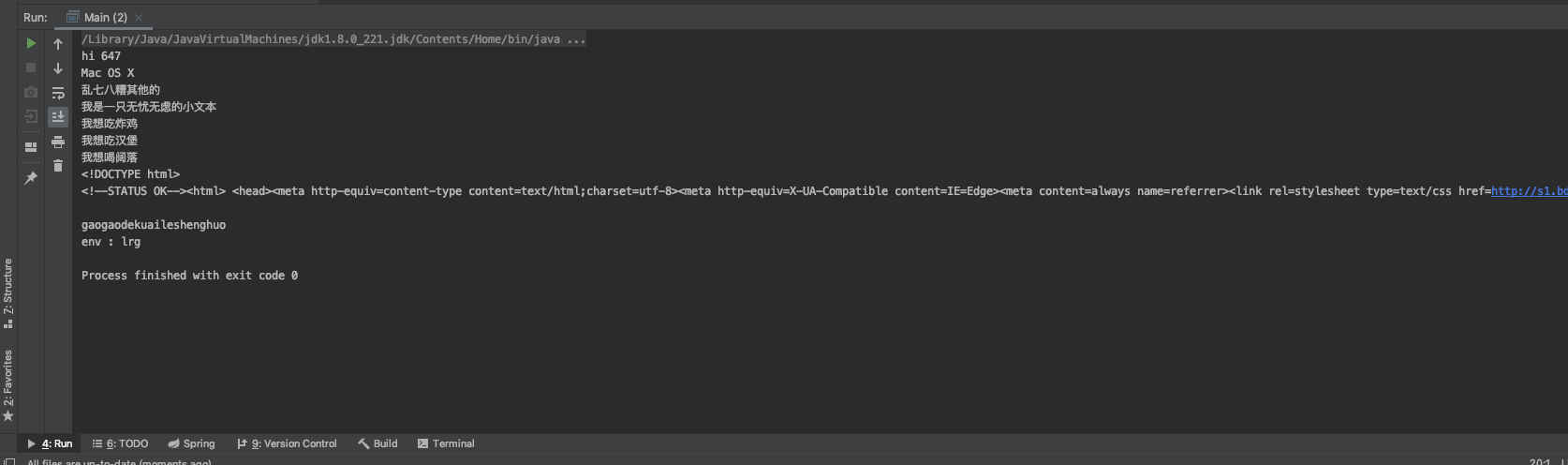This screenshot has height=465, width=1568.
Task: Toggle Scroll to End of console
Action: pos(58,116)
